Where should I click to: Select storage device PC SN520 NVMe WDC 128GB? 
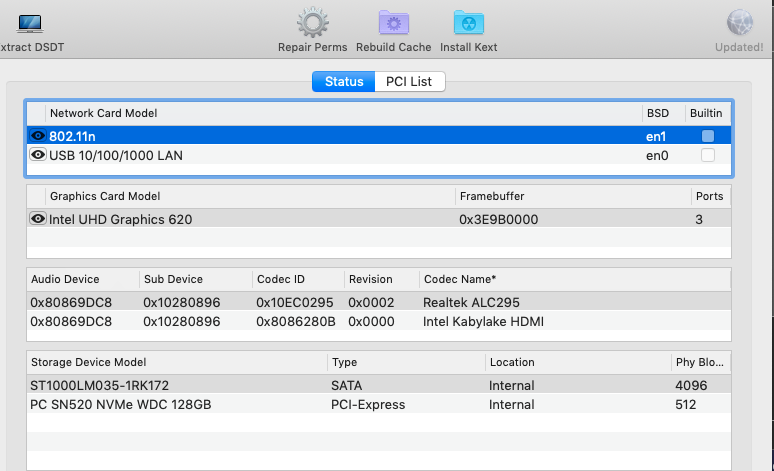point(120,404)
